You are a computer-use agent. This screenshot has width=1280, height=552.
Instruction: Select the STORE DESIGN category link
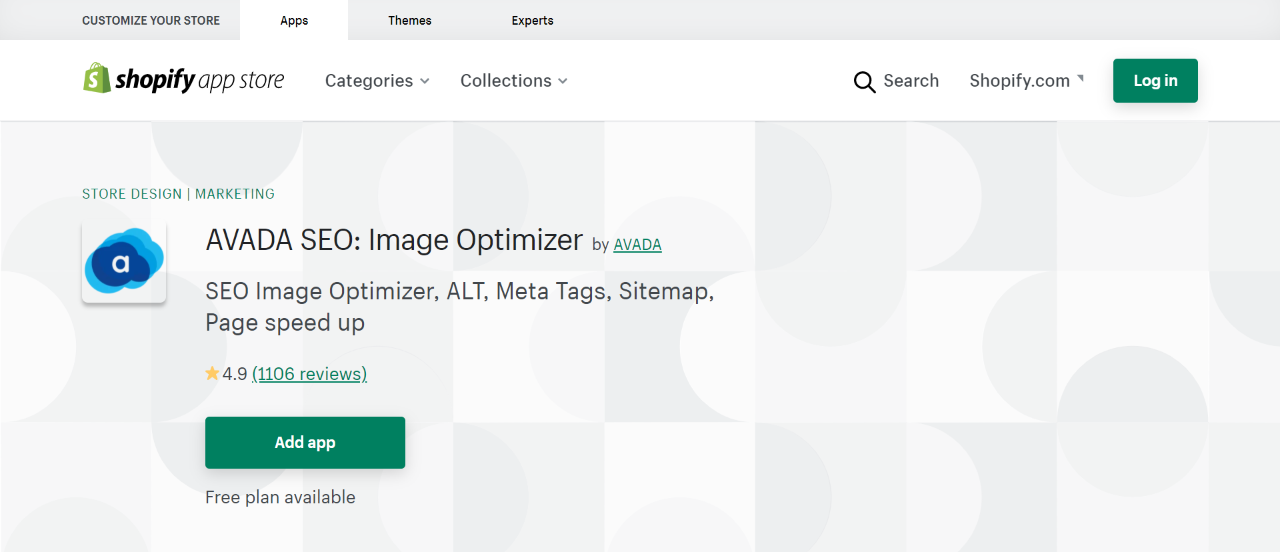[132, 194]
